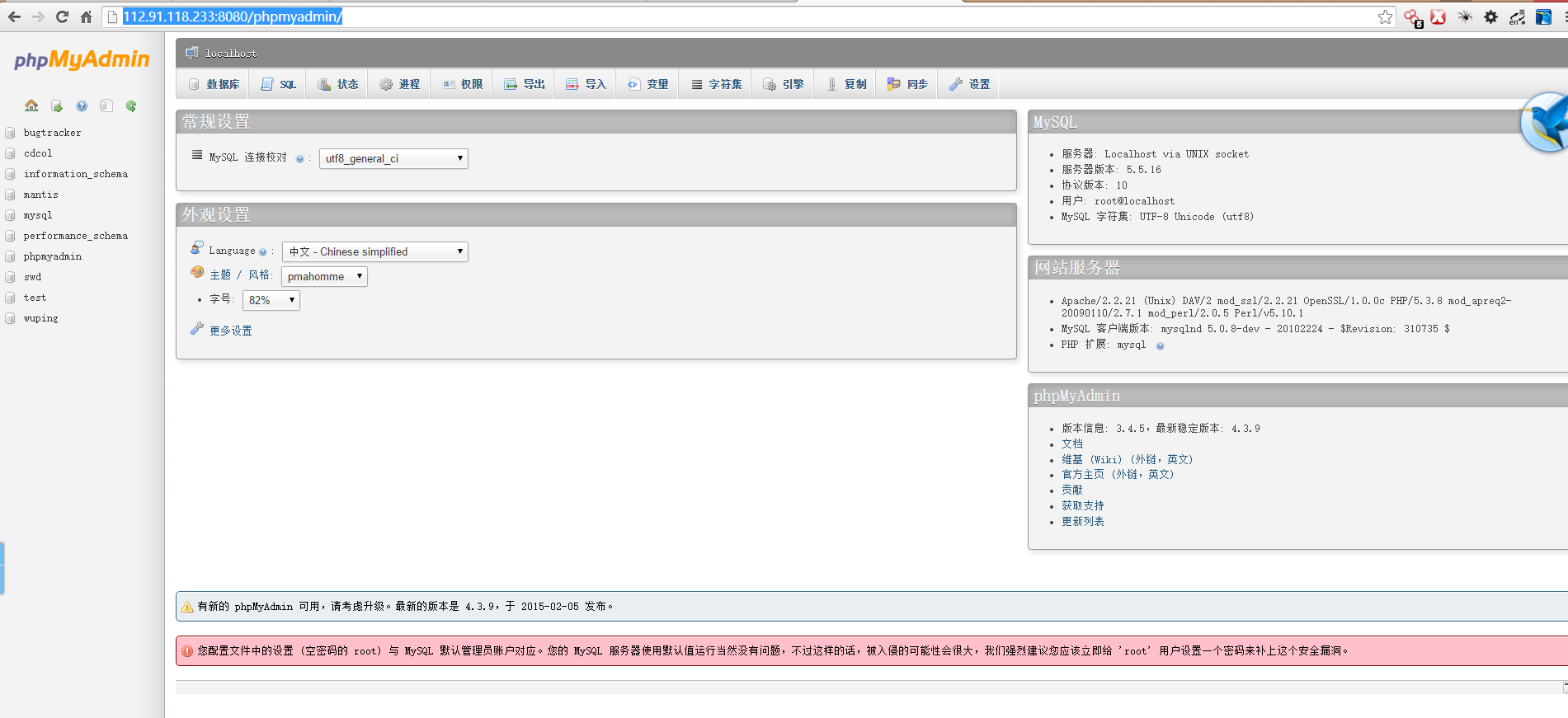
Task: Click the phpMyAdmin logo
Action: coord(82,60)
